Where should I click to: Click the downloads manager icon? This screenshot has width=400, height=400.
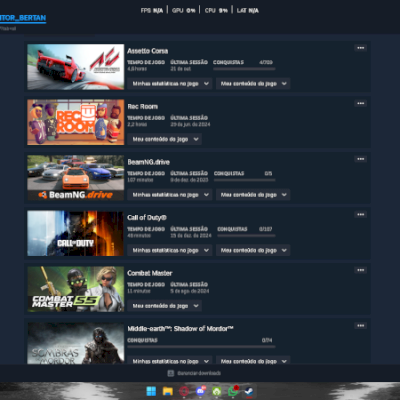[x=171, y=373]
